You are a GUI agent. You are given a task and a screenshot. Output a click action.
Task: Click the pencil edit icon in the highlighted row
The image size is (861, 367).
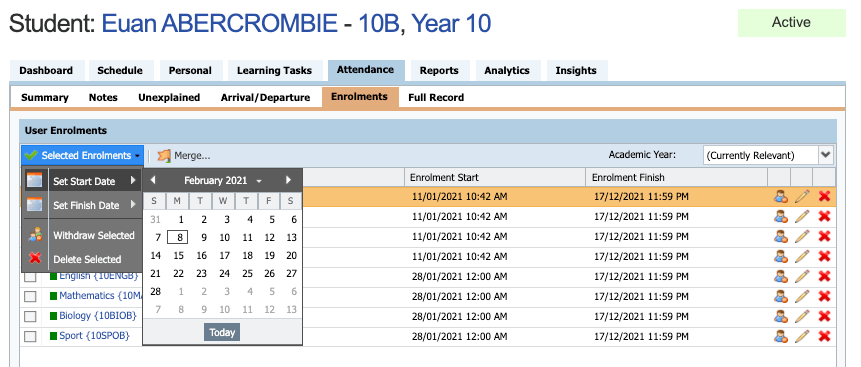pyautogui.click(x=802, y=197)
